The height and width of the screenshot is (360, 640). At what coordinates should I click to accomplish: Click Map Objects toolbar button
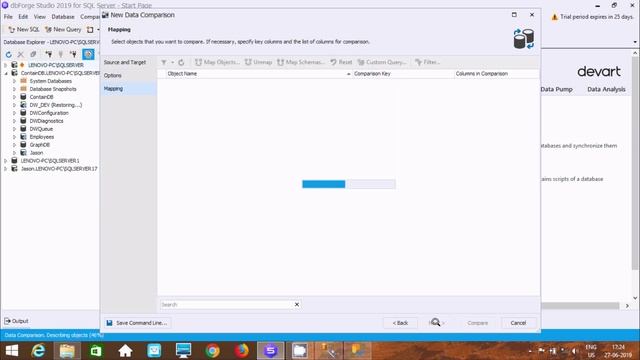coord(217,62)
